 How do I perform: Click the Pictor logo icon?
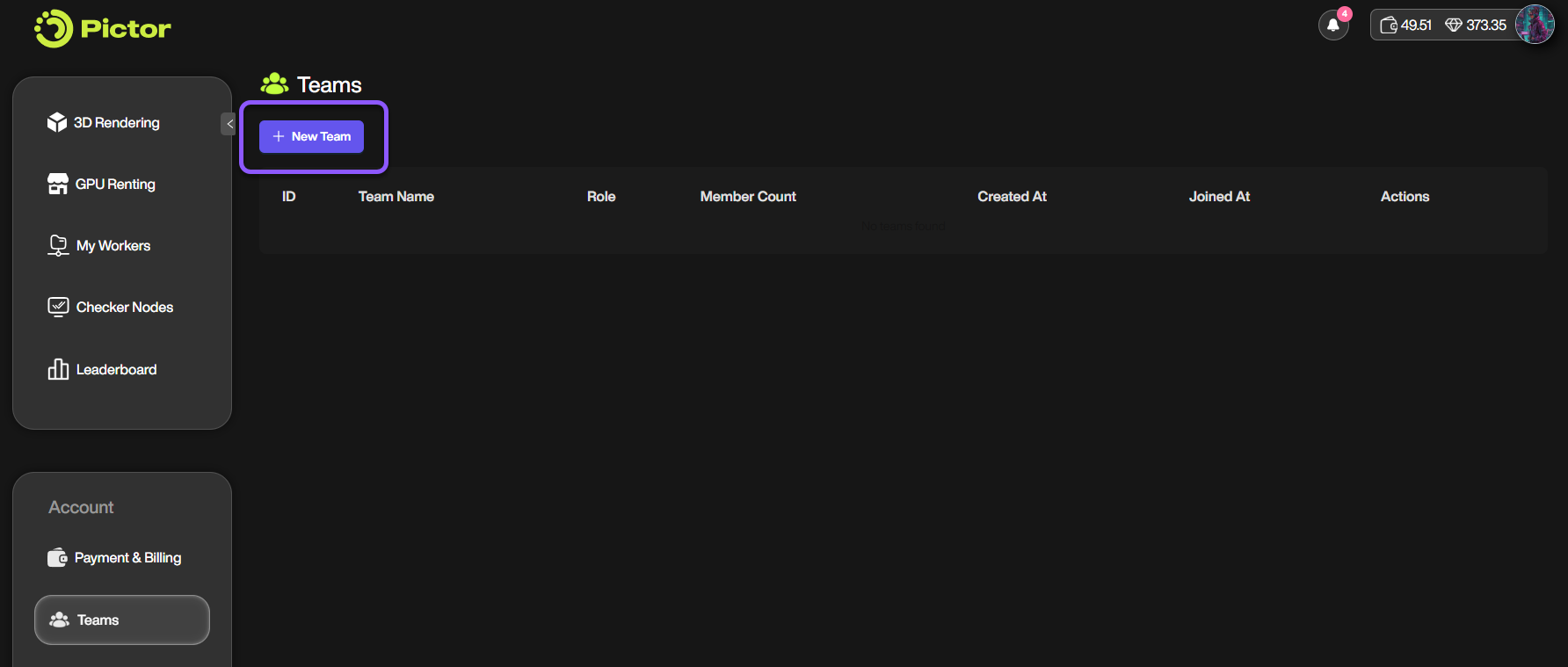[54, 29]
